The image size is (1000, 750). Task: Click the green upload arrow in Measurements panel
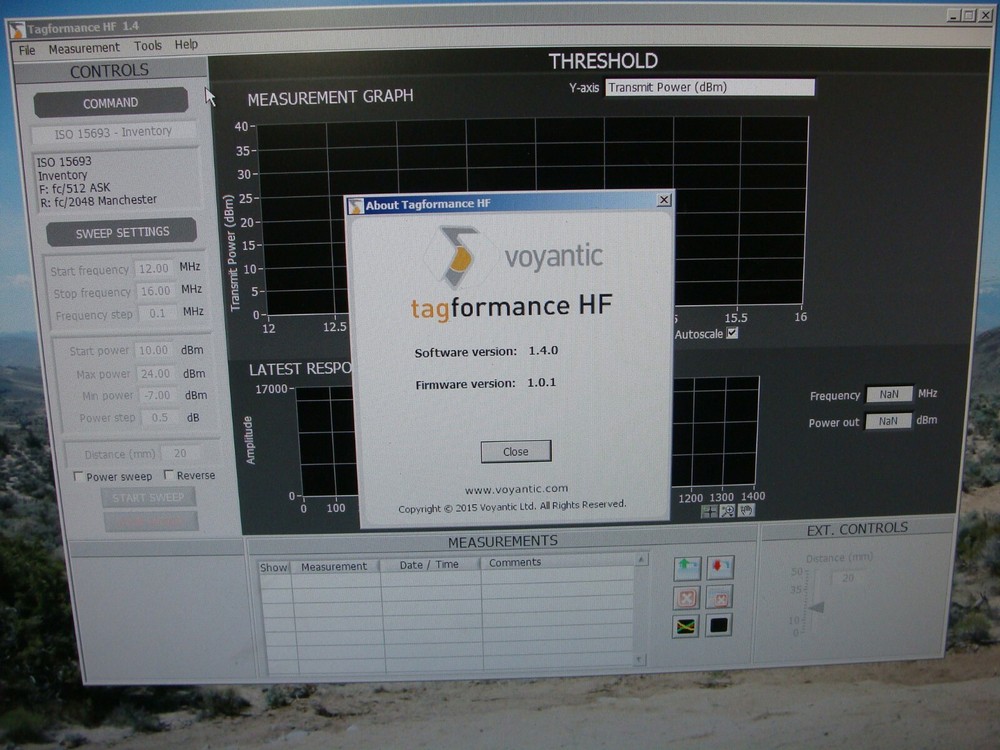(x=687, y=569)
